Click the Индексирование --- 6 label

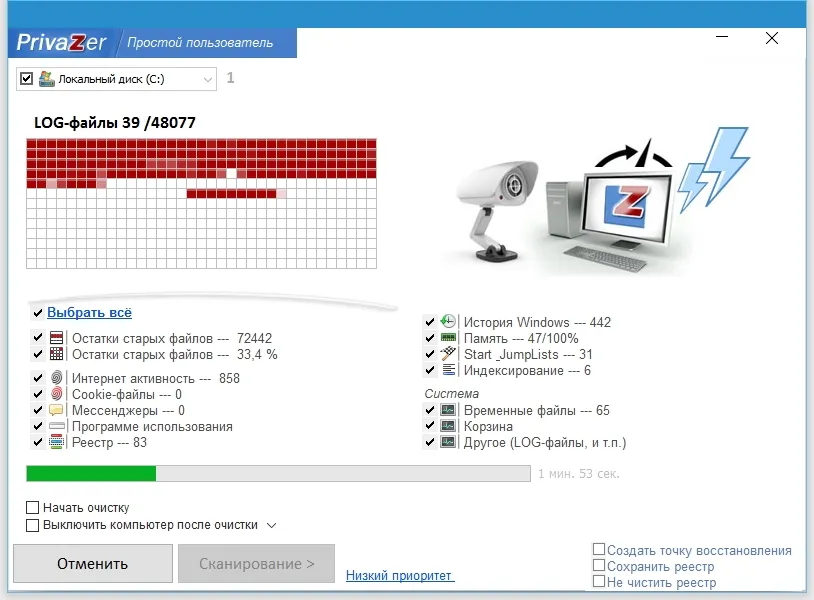tap(527, 370)
